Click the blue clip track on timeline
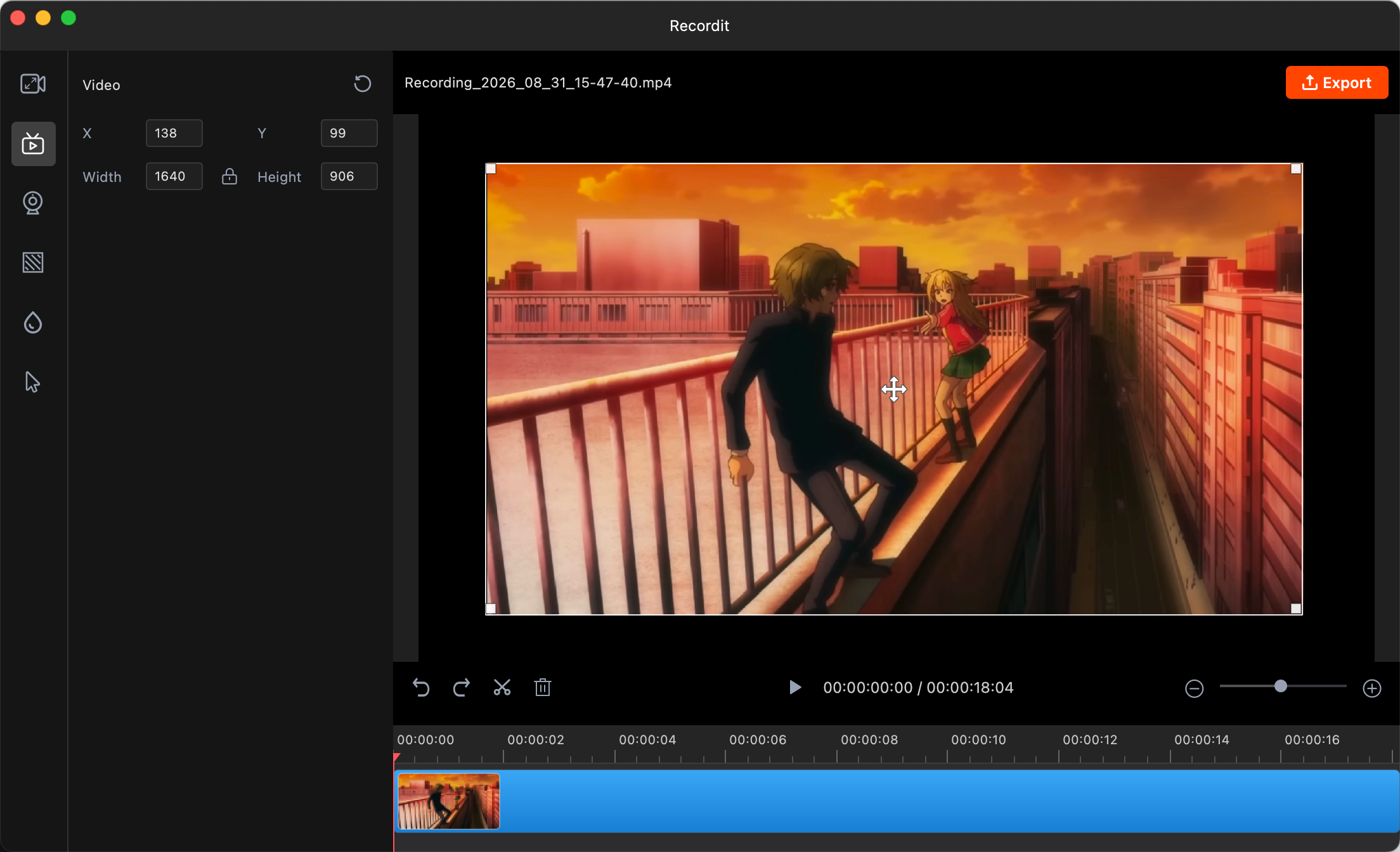This screenshot has height=852, width=1400. click(x=897, y=801)
